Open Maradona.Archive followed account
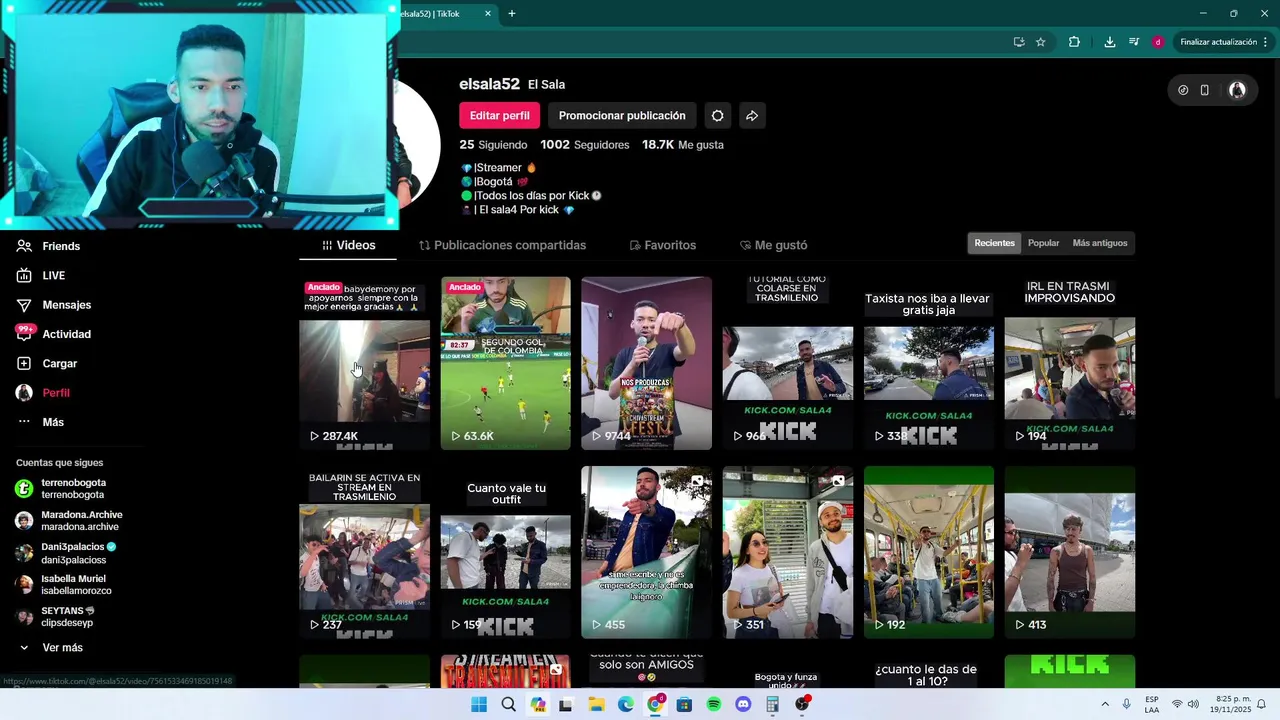 (69, 521)
